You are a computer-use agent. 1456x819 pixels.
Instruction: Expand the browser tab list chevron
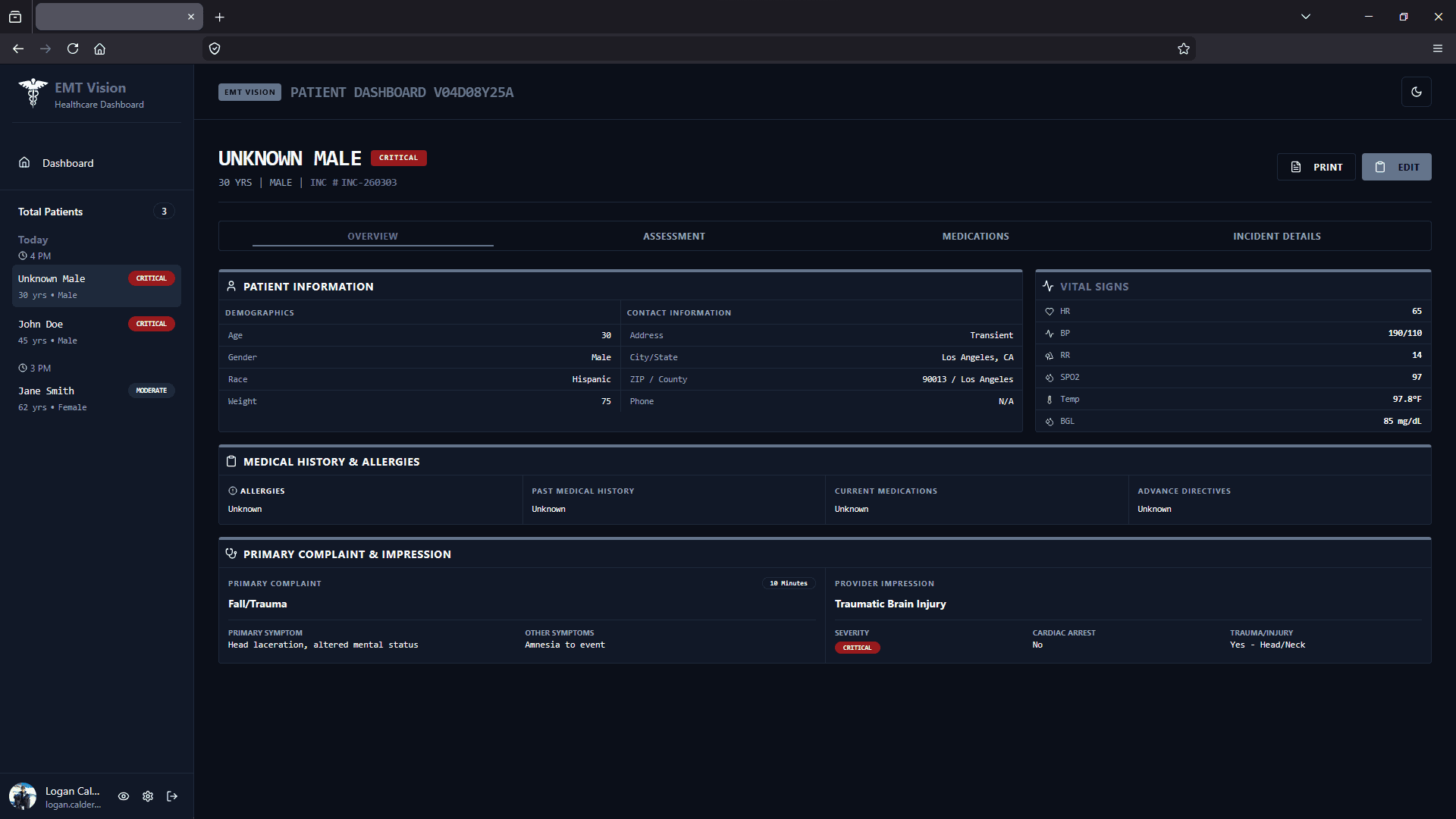point(1305,17)
